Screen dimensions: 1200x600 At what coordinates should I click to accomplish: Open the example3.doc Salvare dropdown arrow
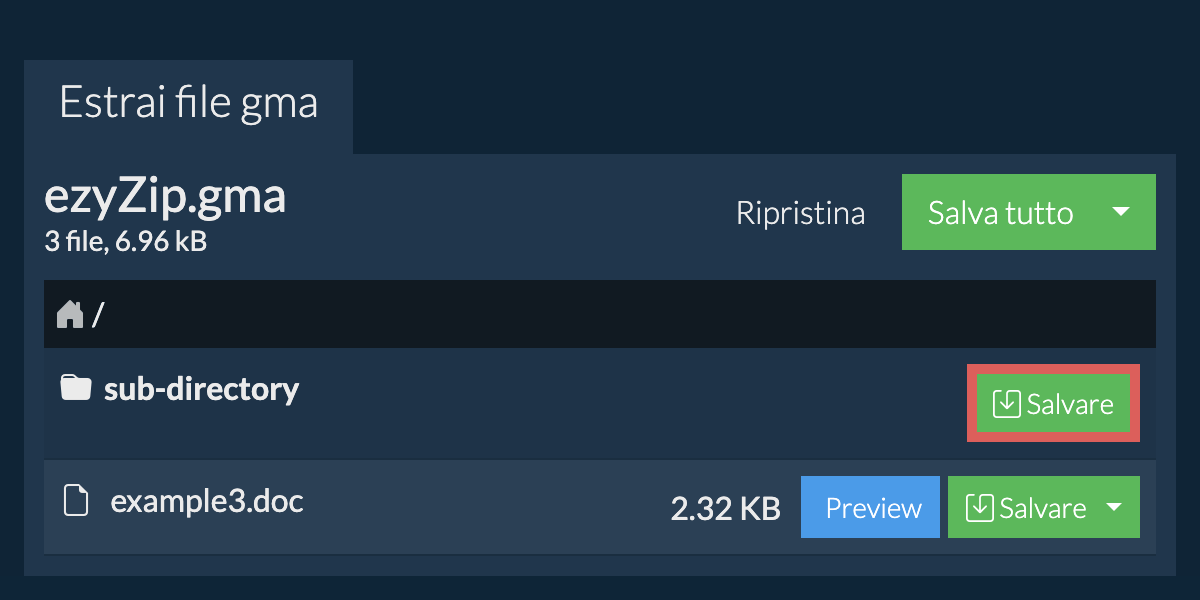1114,508
